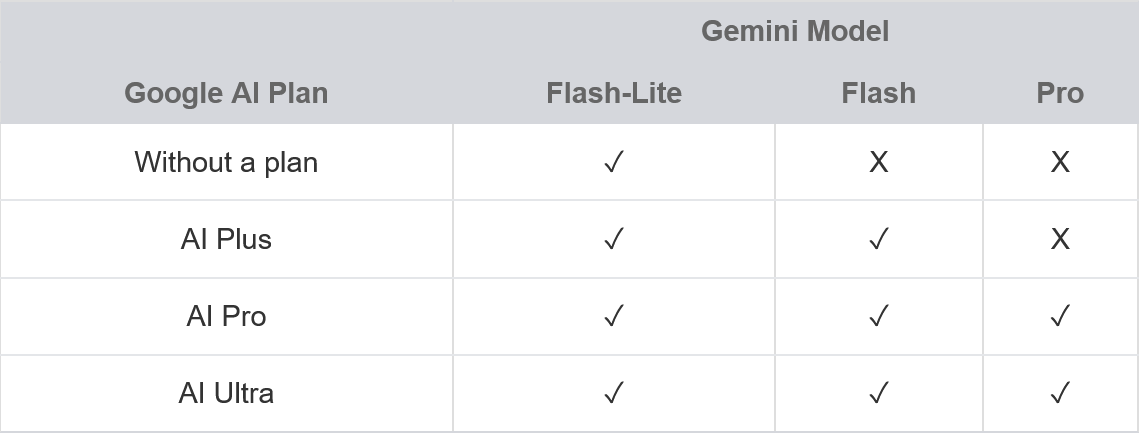
Task: Click the Flash checkmark in AI Ultra row
Action: [x=878, y=393]
